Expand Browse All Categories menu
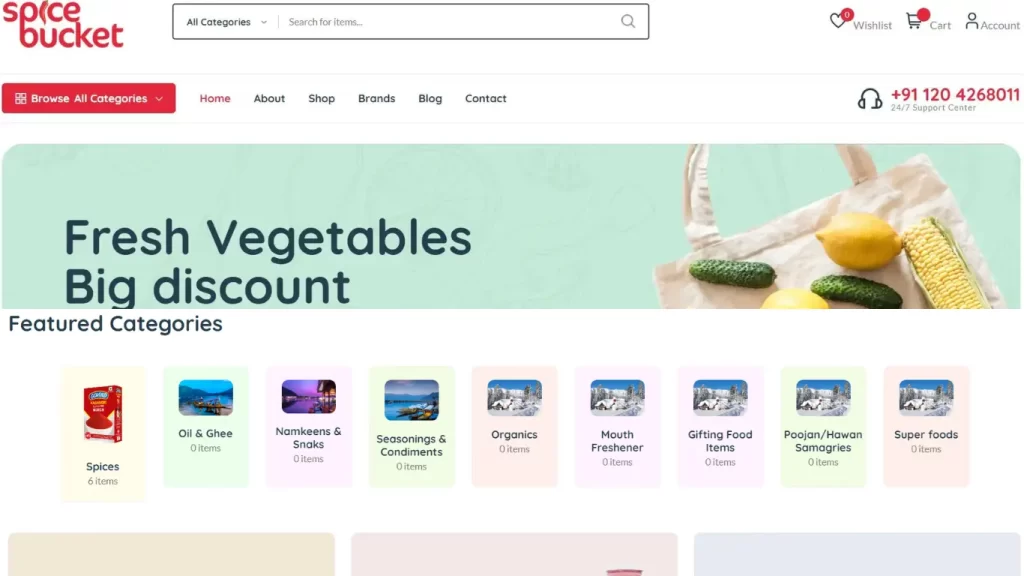Viewport: 1024px width, 576px height. [89, 98]
